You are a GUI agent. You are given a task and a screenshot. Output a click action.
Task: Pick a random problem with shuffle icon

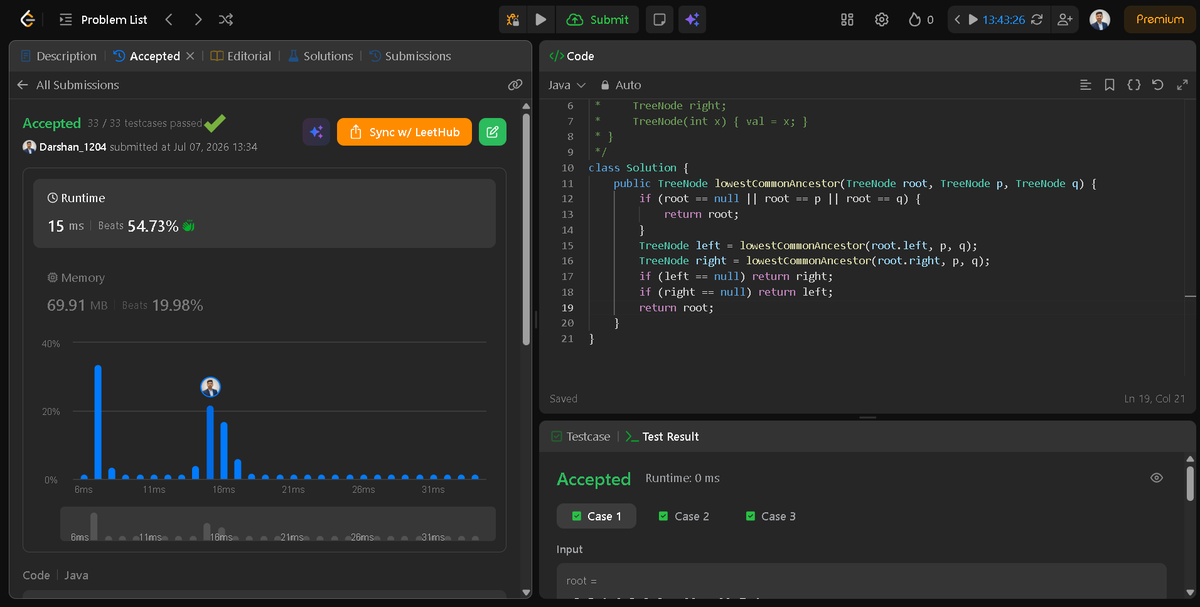click(226, 19)
